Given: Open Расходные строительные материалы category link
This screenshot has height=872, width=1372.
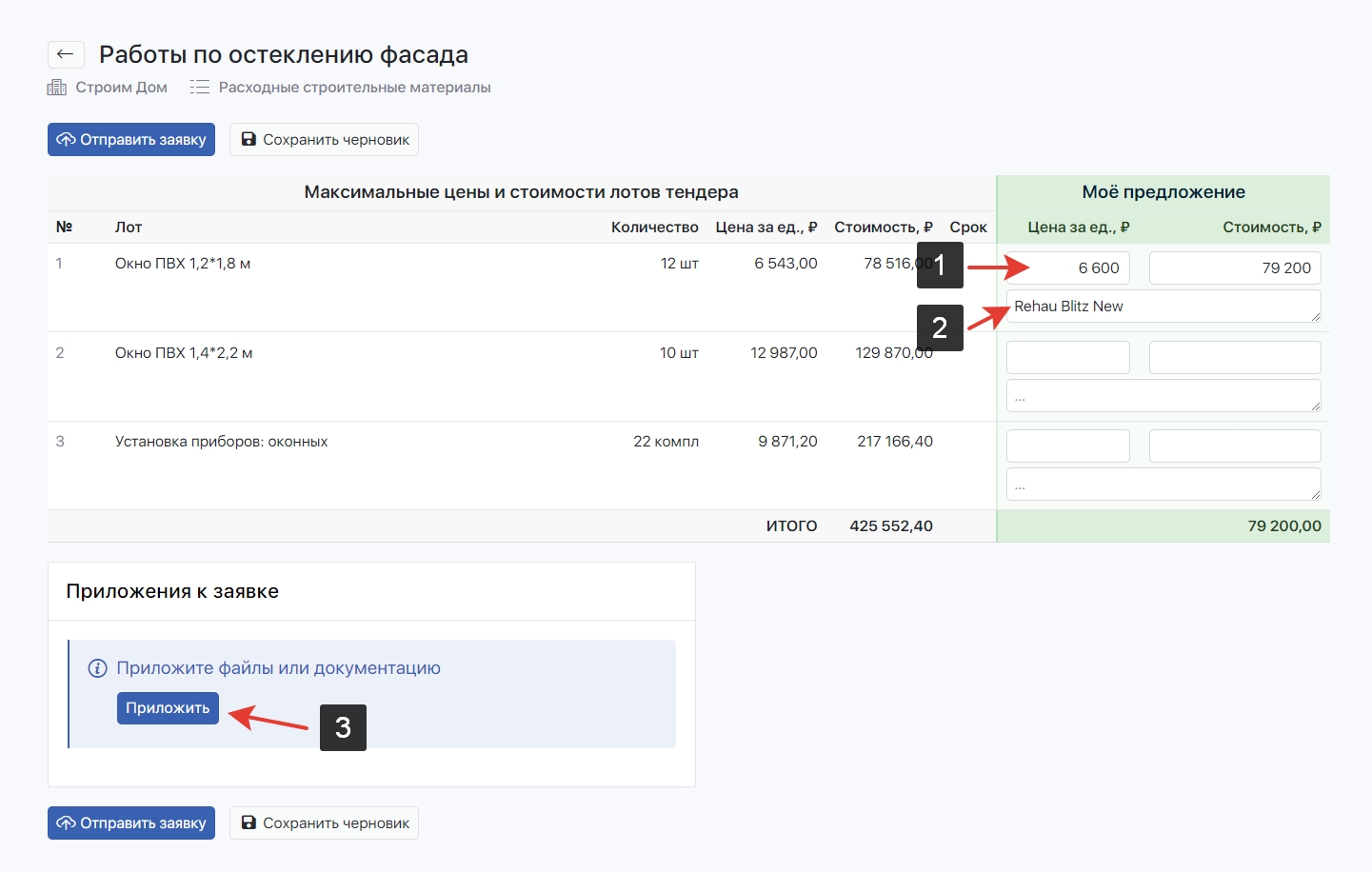Looking at the screenshot, I should (x=354, y=88).
